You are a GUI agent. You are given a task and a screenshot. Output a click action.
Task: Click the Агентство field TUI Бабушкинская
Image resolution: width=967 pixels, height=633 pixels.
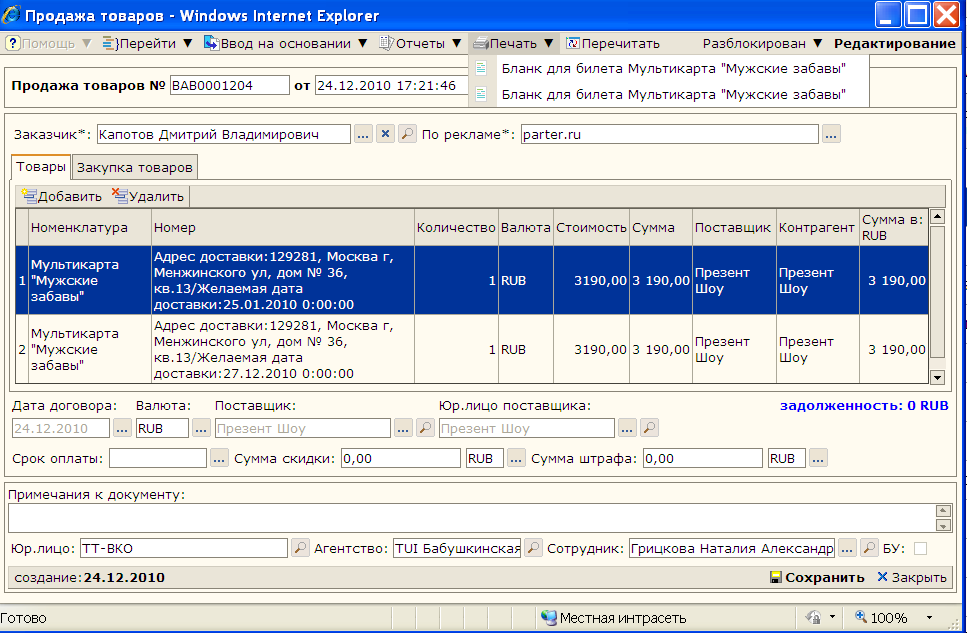457,548
